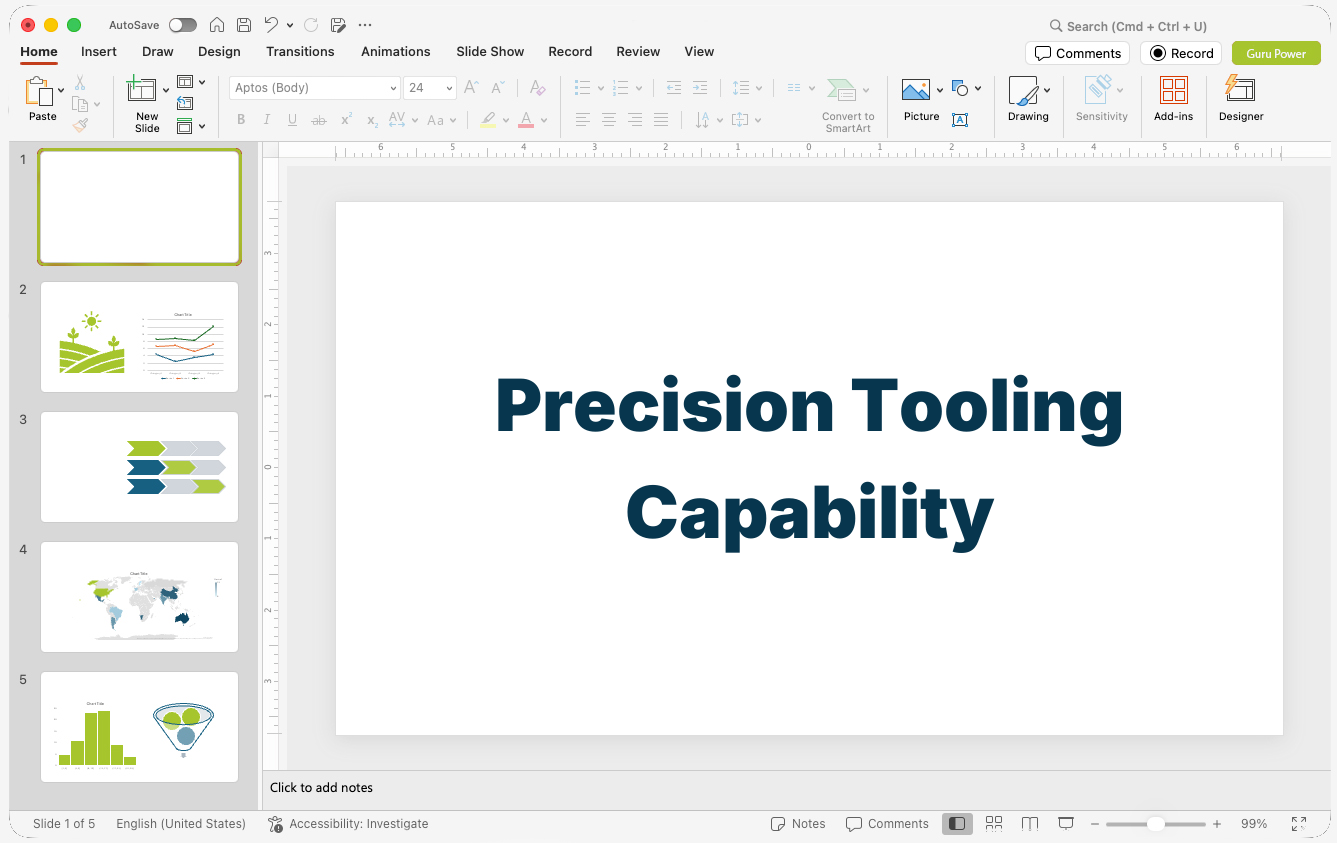Viewport: 1337px width, 843px height.
Task: Open the Drawing tools
Action: pyautogui.click(x=1028, y=100)
